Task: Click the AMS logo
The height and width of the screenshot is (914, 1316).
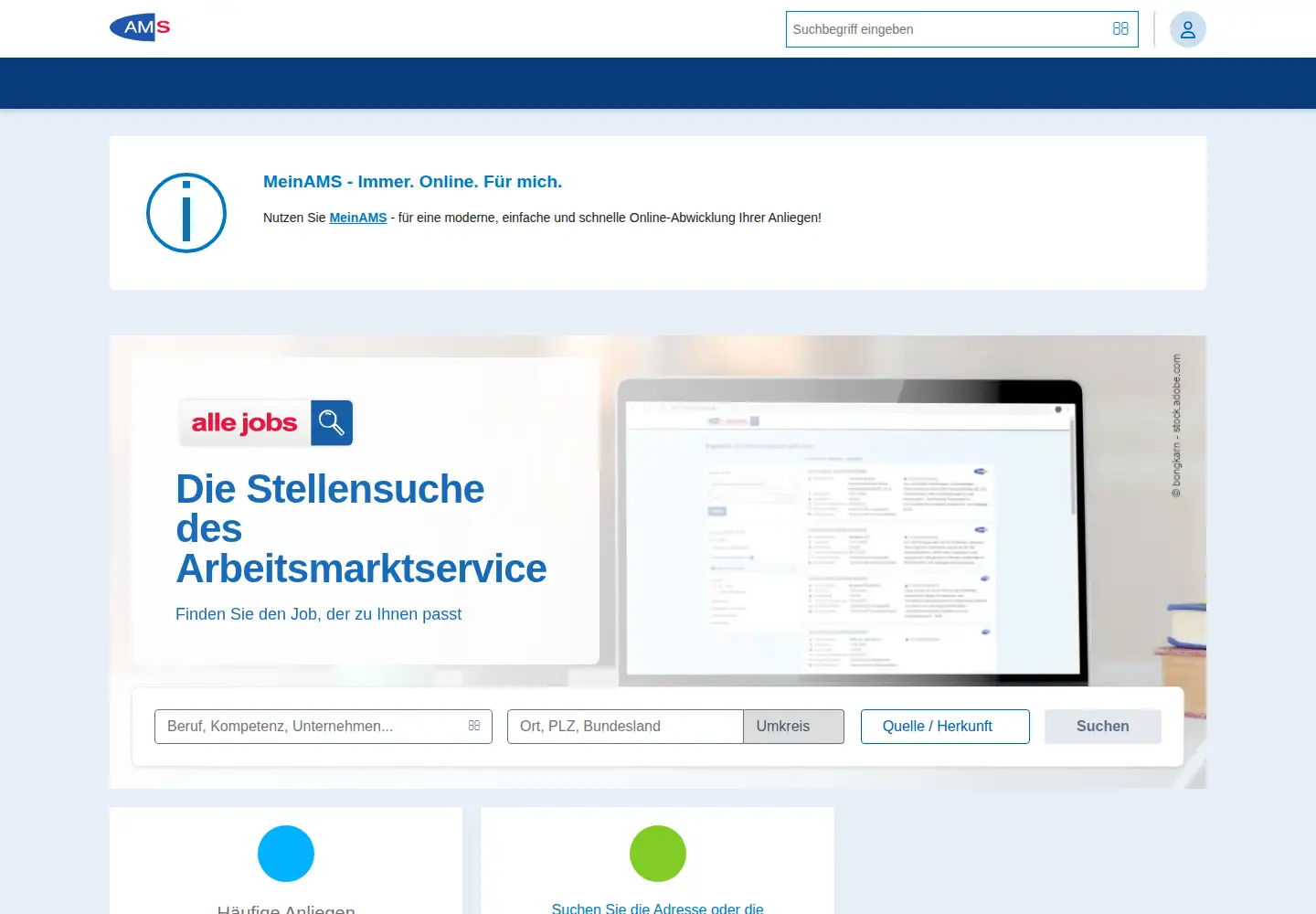Action: pyautogui.click(x=140, y=27)
